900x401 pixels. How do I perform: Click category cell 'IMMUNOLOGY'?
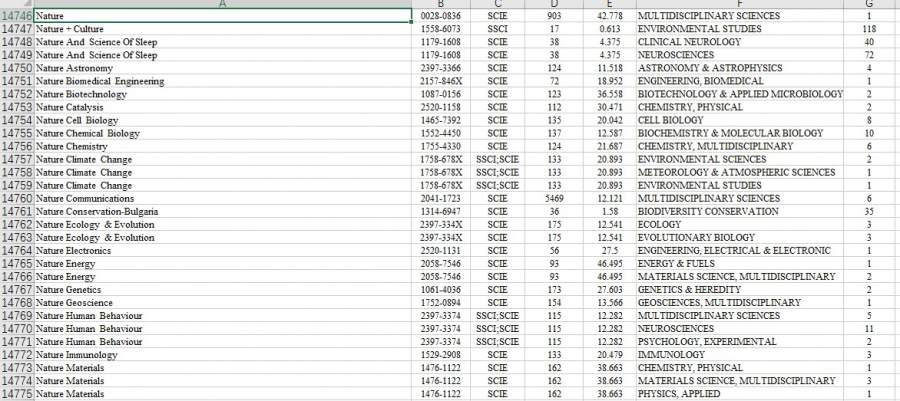(x=740, y=355)
